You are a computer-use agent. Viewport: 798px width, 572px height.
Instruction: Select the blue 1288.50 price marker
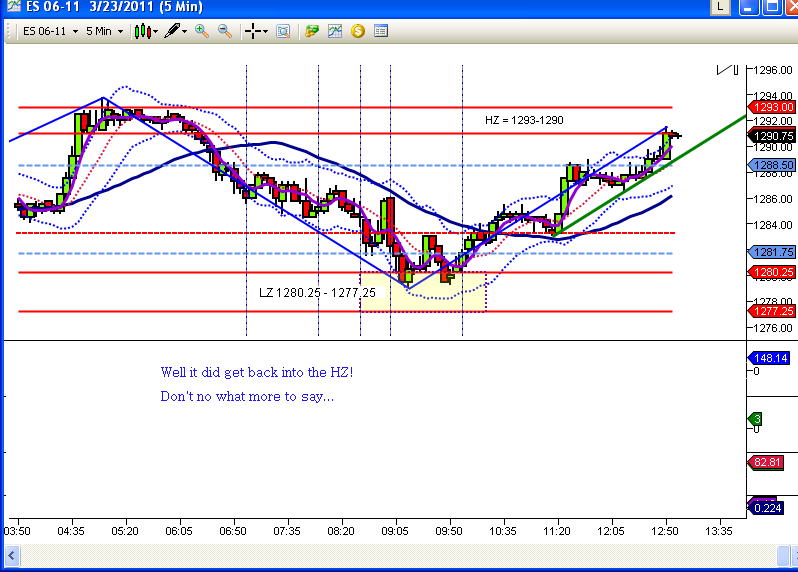tap(773, 165)
